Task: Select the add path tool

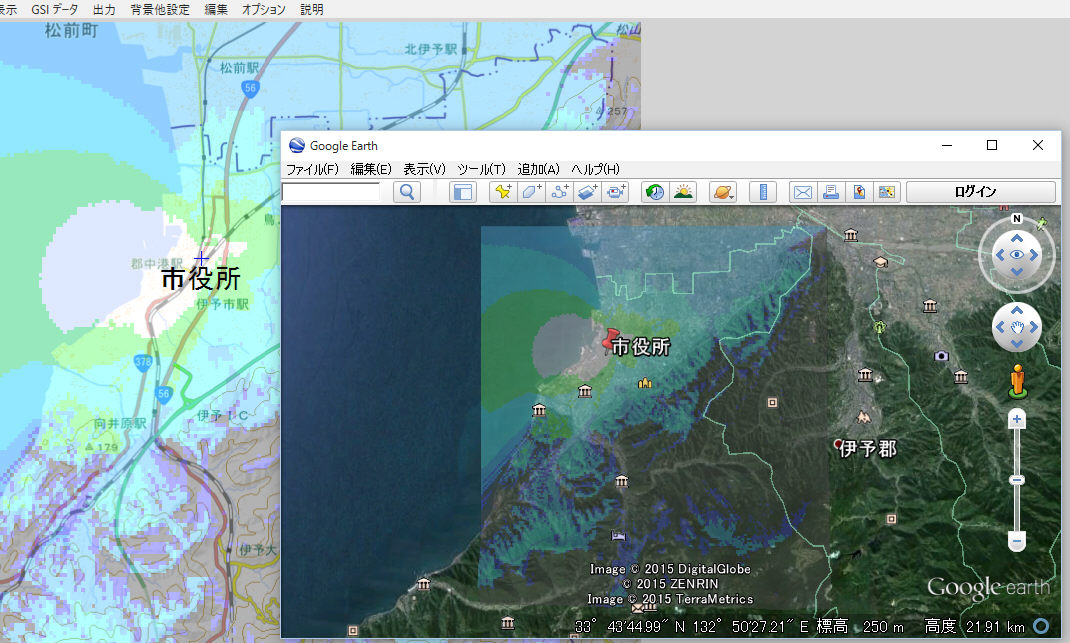Action: pyautogui.click(x=560, y=192)
